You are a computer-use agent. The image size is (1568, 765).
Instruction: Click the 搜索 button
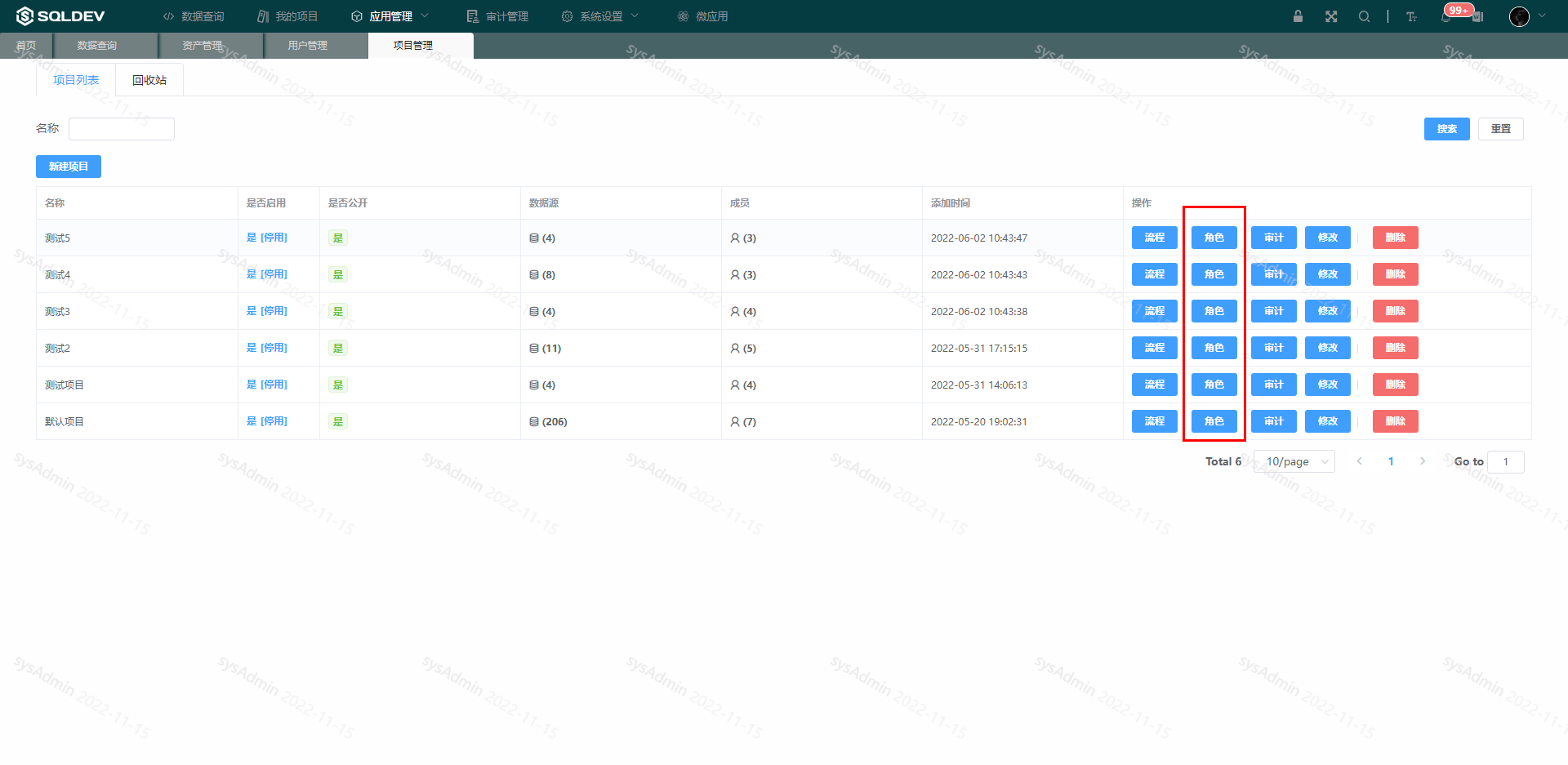pyautogui.click(x=1447, y=129)
